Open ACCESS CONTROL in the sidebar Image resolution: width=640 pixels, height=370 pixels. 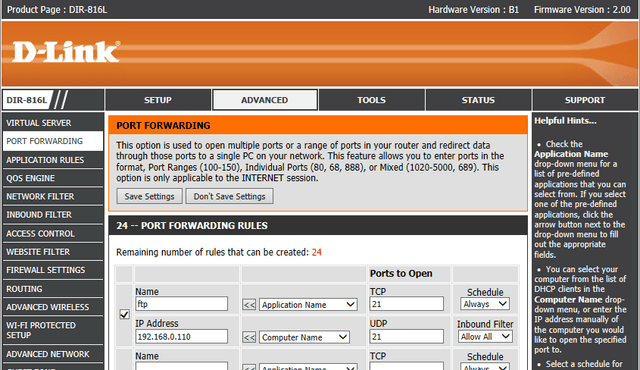pos(53,233)
